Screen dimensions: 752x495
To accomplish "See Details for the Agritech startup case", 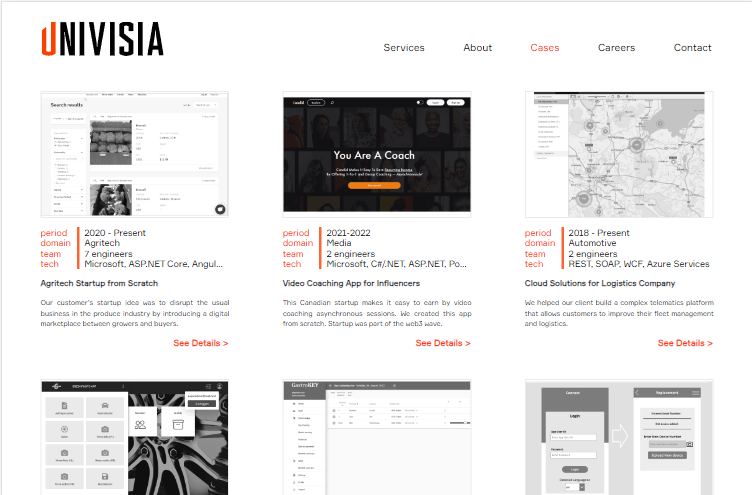I will coord(200,343).
